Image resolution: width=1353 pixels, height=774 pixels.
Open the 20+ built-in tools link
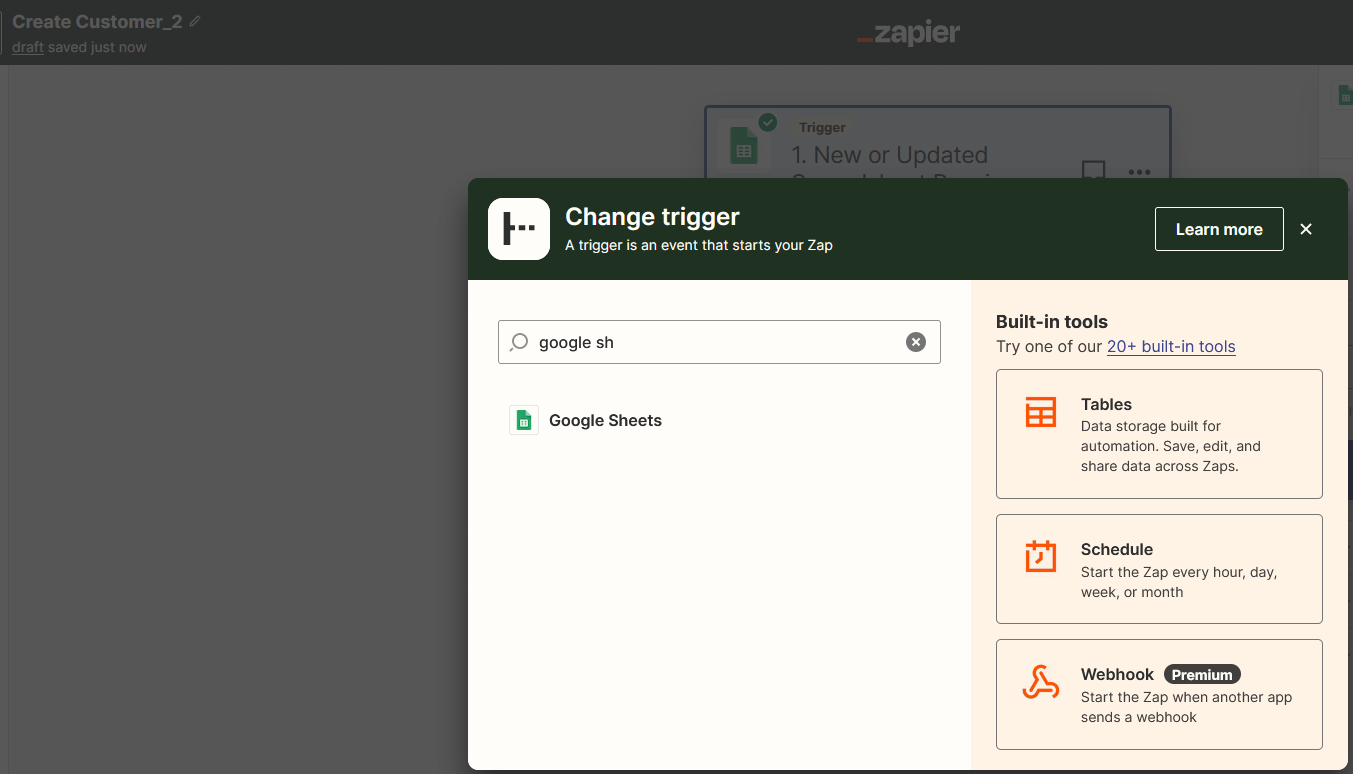(1171, 346)
